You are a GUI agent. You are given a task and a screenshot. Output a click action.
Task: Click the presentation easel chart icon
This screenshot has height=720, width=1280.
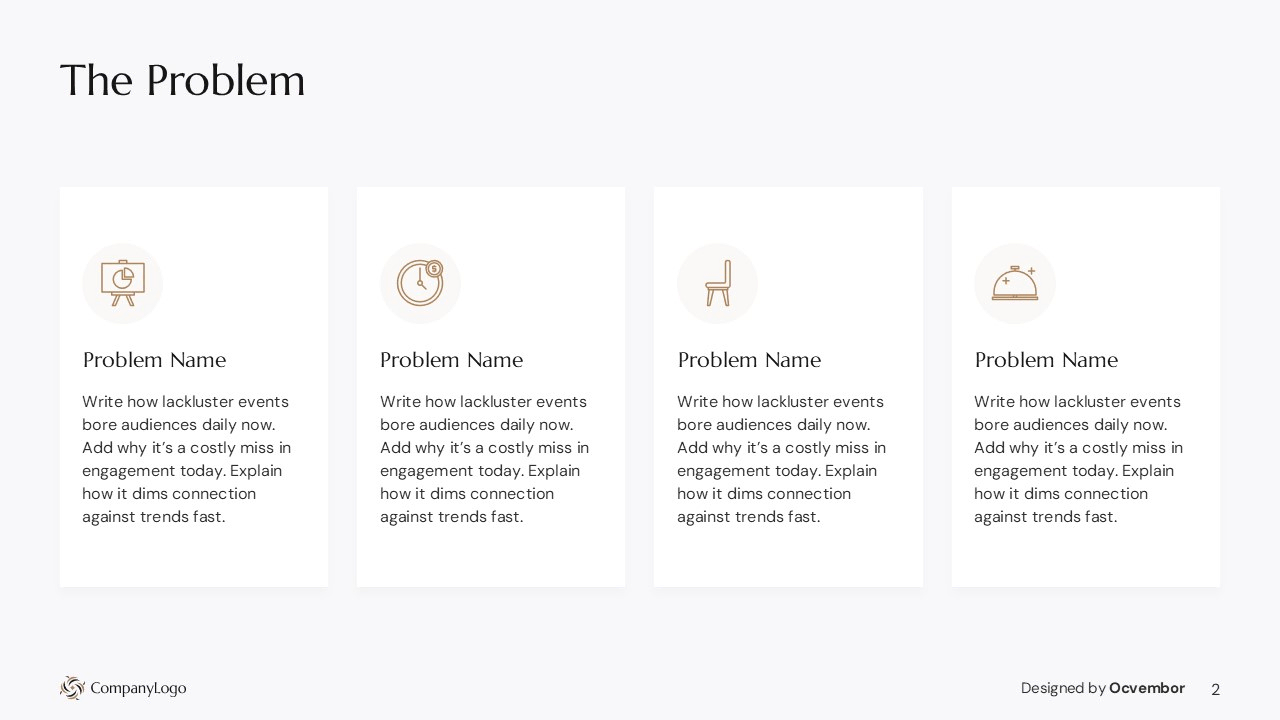click(x=122, y=283)
